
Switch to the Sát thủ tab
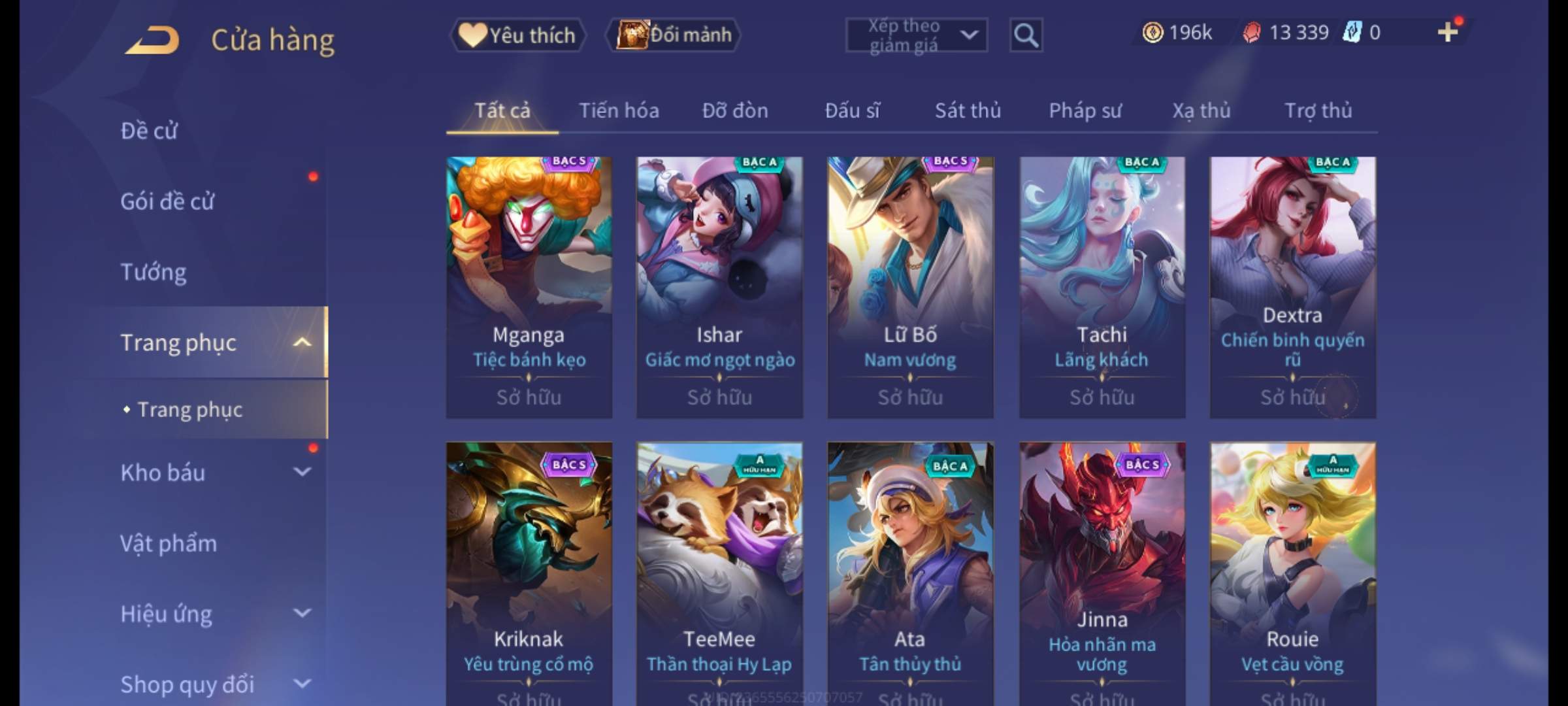(968, 110)
